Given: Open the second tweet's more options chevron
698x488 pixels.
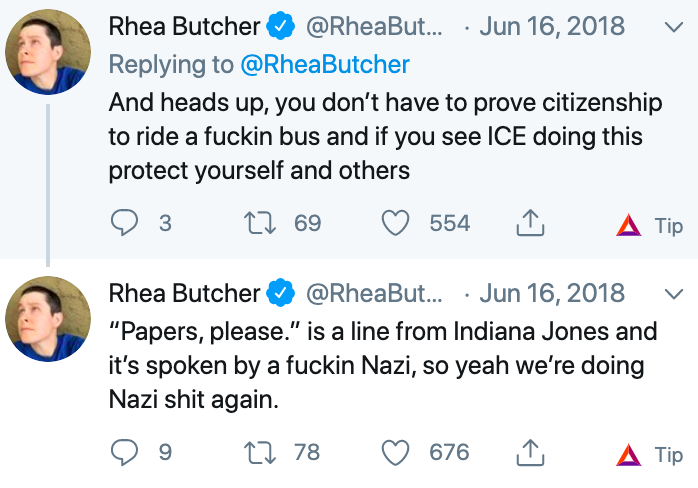Looking at the screenshot, I should tap(672, 294).
